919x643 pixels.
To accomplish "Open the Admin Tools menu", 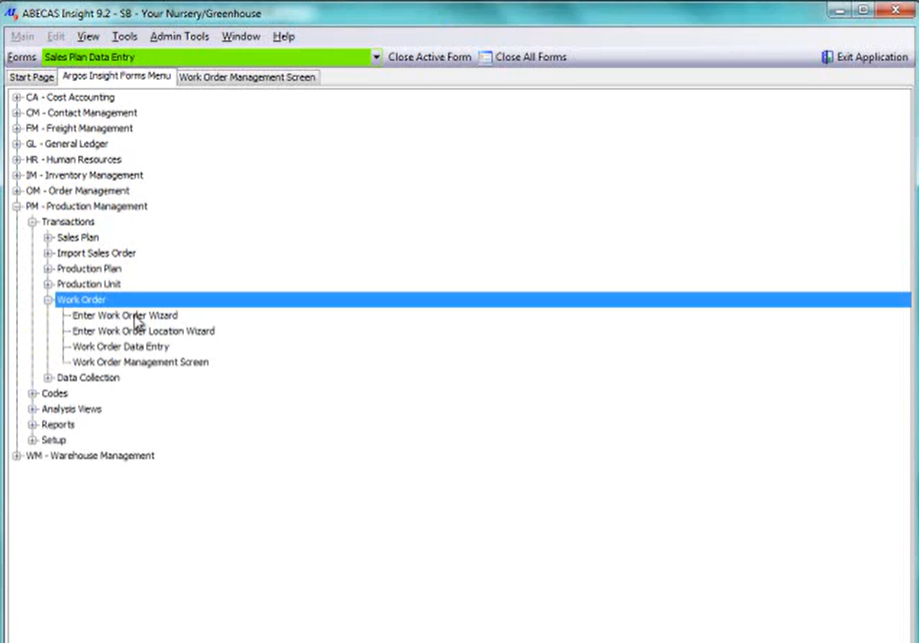I will click(x=179, y=36).
